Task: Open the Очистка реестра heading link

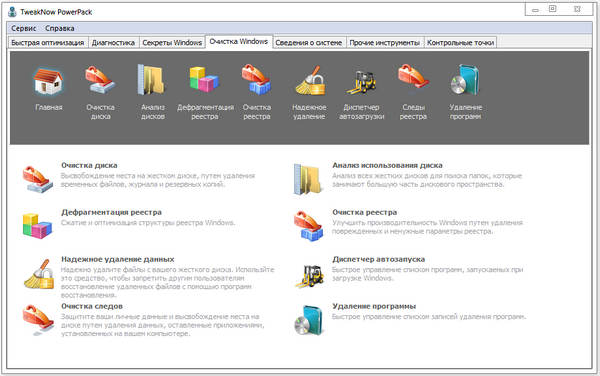Action: 365,212
